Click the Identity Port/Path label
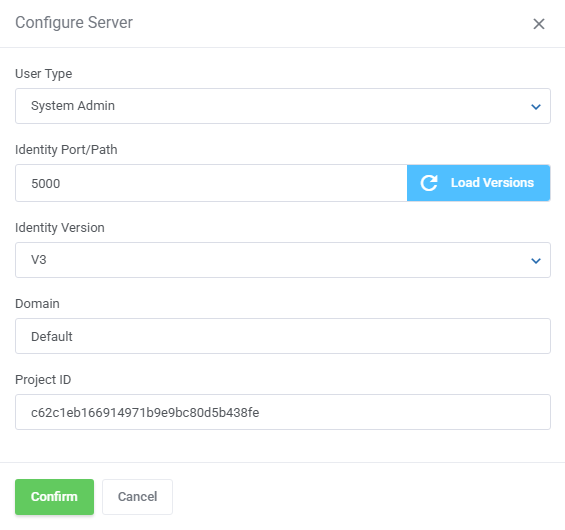Screen dimensions: 565x530 (66, 150)
